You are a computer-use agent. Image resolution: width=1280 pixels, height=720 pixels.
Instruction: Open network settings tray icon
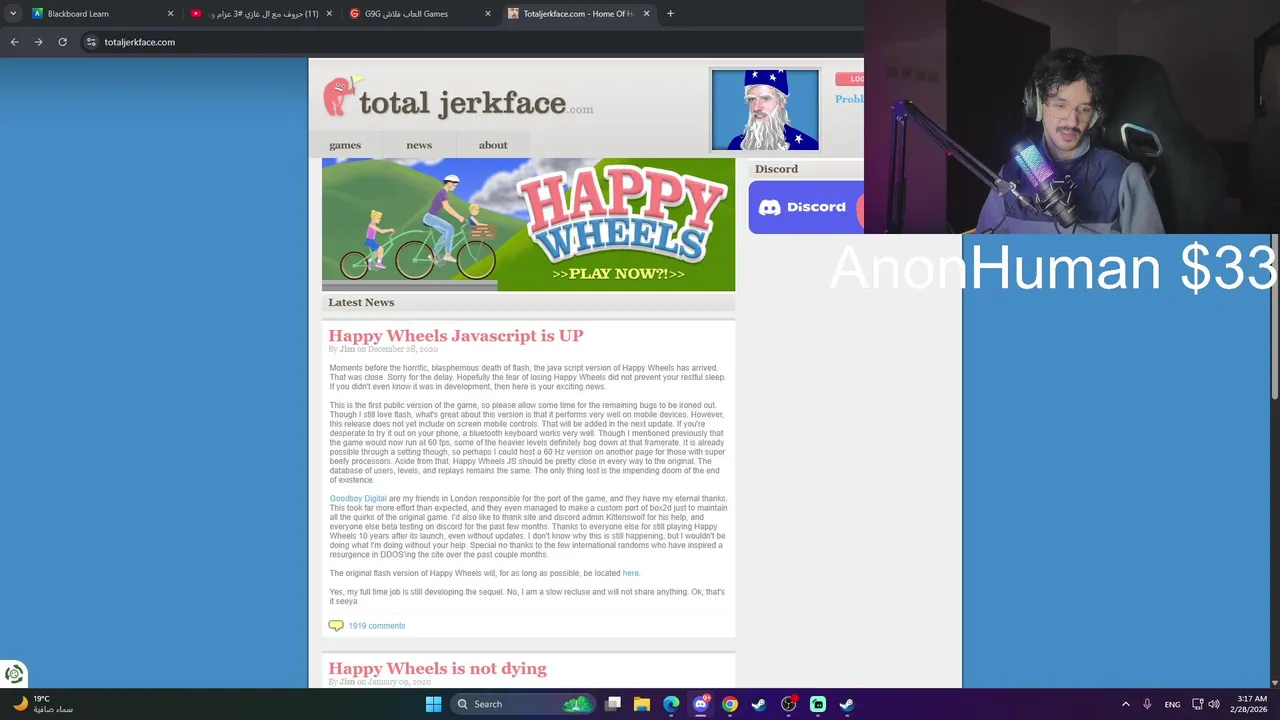point(1198,704)
